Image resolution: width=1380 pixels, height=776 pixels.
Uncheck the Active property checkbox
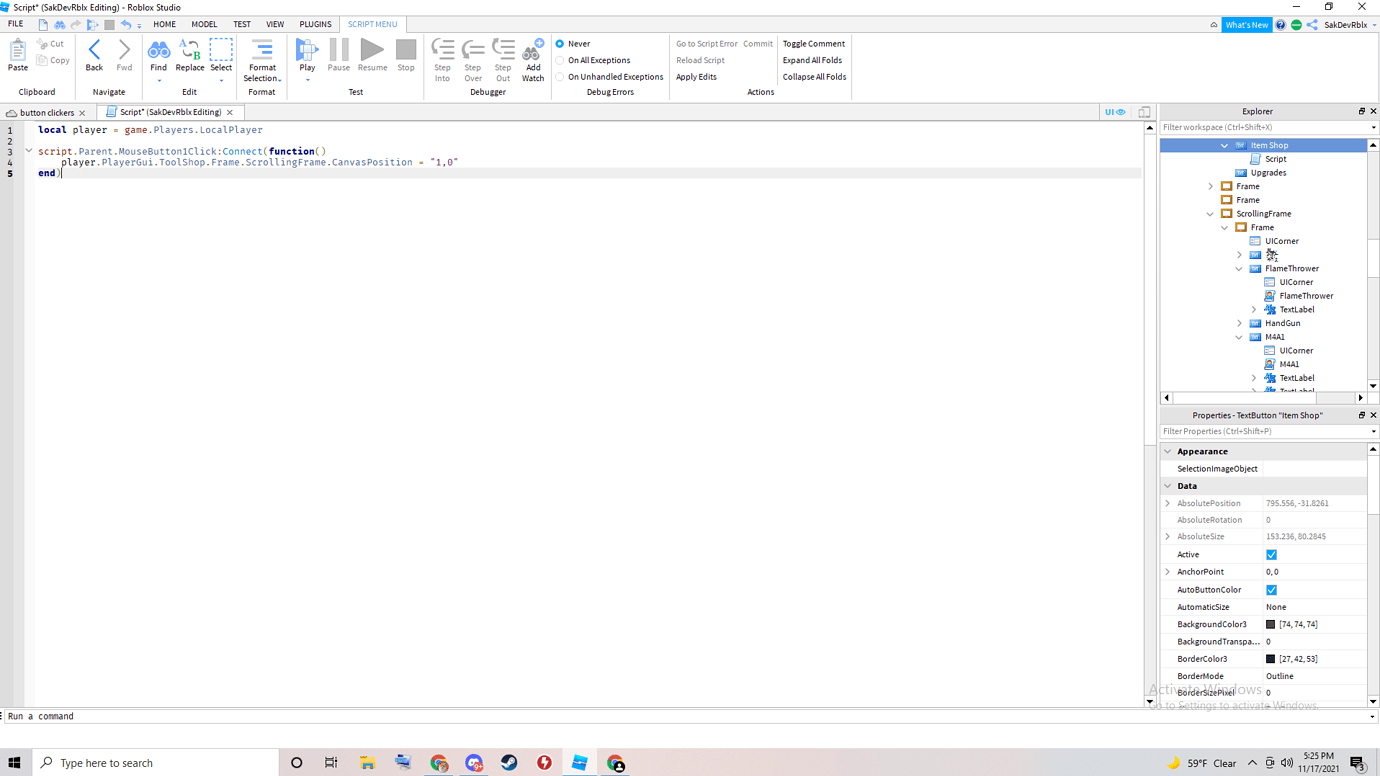(x=1272, y=554)
